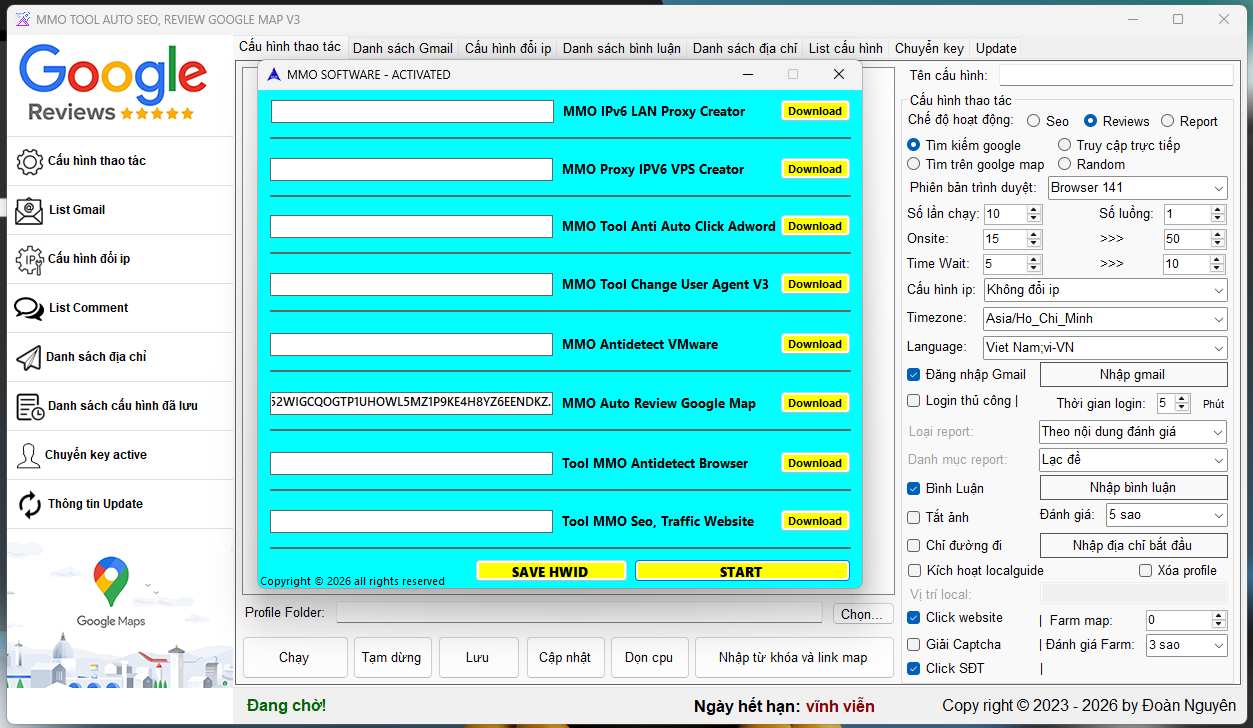This screenshot has width=1253, height=728.
Task: Click the SAVE HWID button
Action: tap(551, 571)
